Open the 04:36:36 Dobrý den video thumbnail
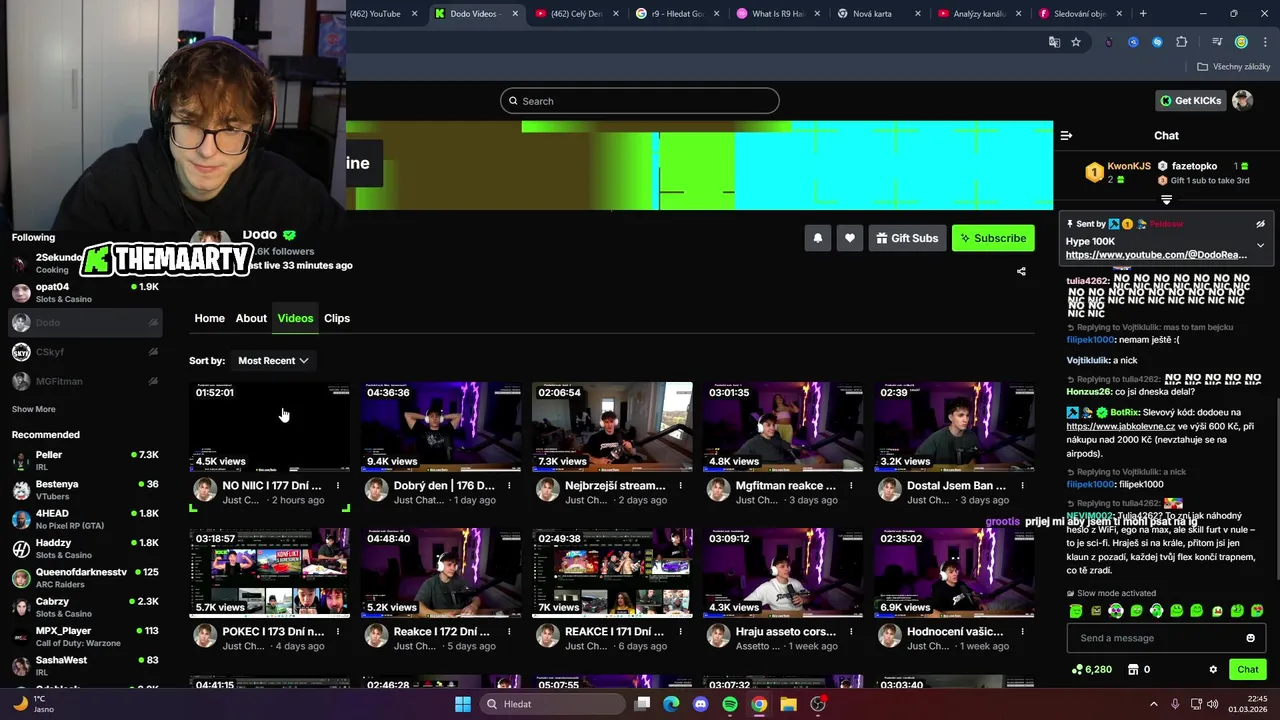1280x720 pixels. (441, 426)
